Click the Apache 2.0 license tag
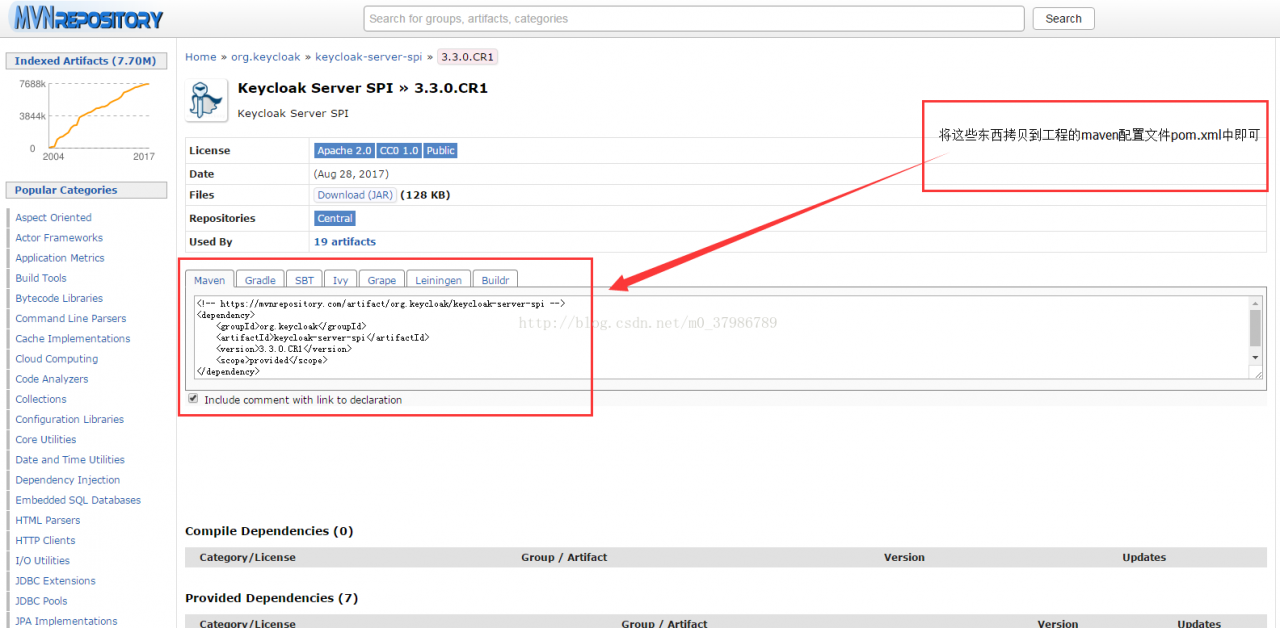The height and width of the screenshot is (628, 1280). pos(344,151)
